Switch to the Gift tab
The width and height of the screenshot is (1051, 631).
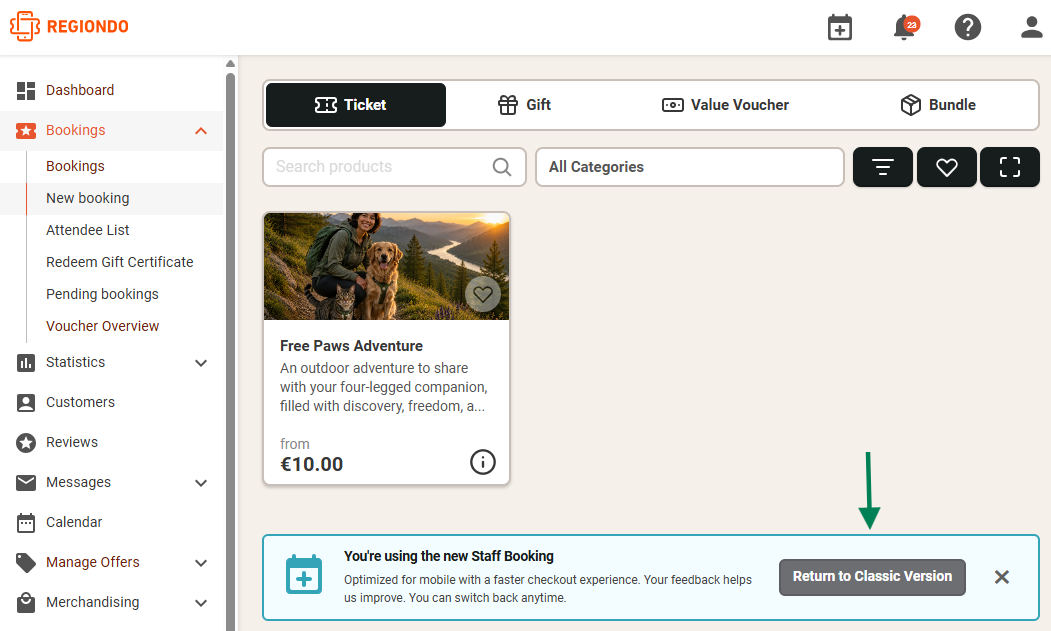[x=524, y=105]
